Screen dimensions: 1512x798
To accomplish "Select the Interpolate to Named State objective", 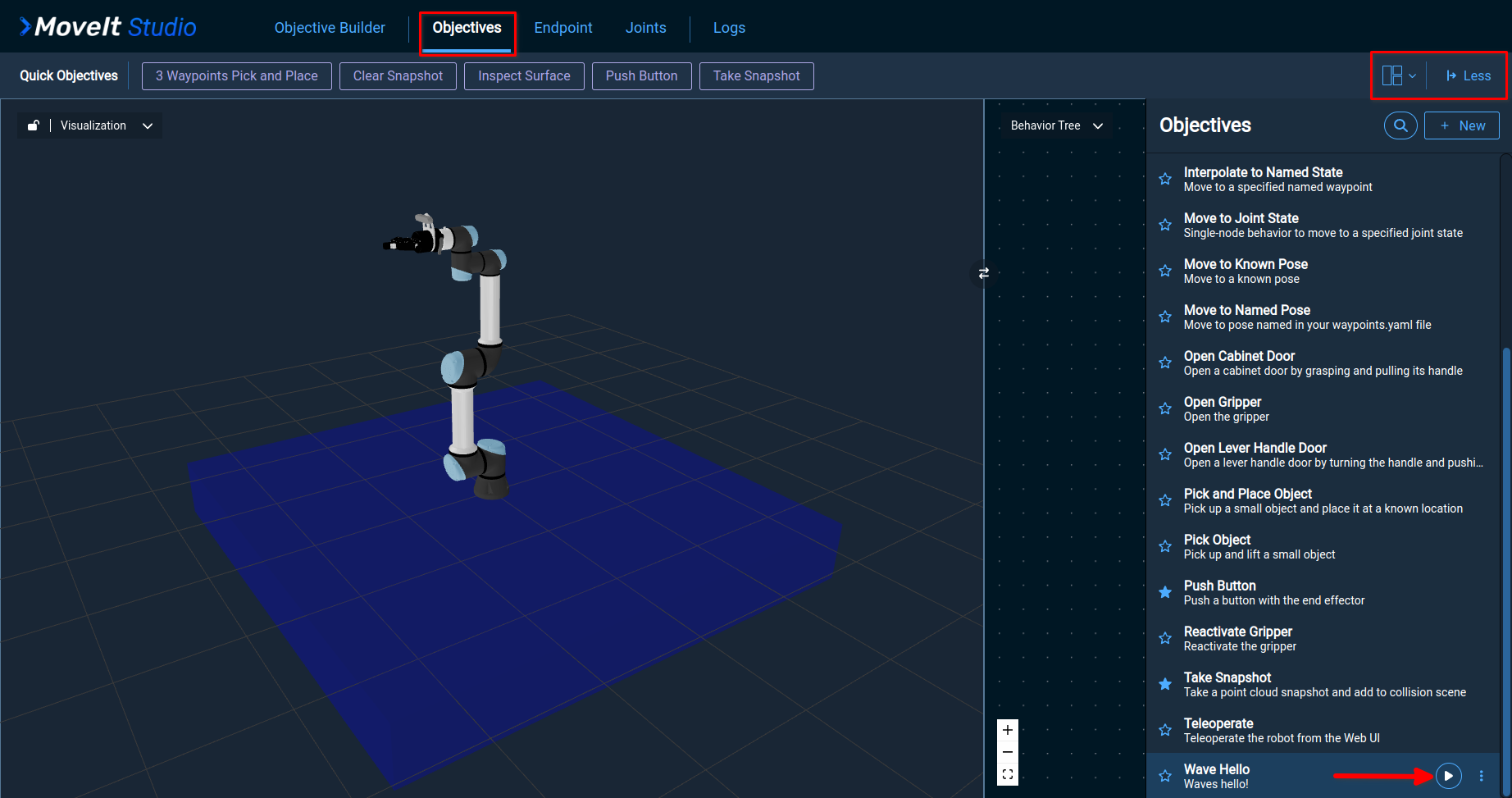I will point(1323,179).
